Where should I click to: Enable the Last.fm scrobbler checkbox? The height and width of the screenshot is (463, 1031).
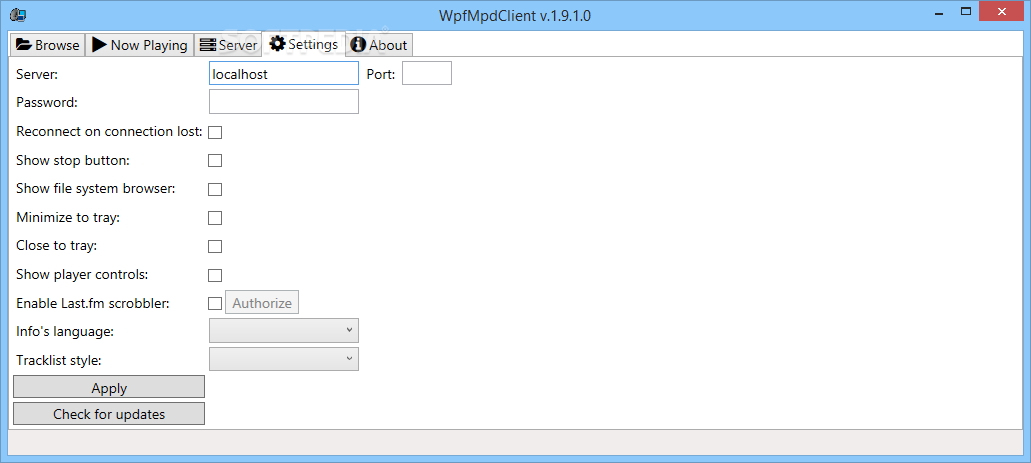215,303
